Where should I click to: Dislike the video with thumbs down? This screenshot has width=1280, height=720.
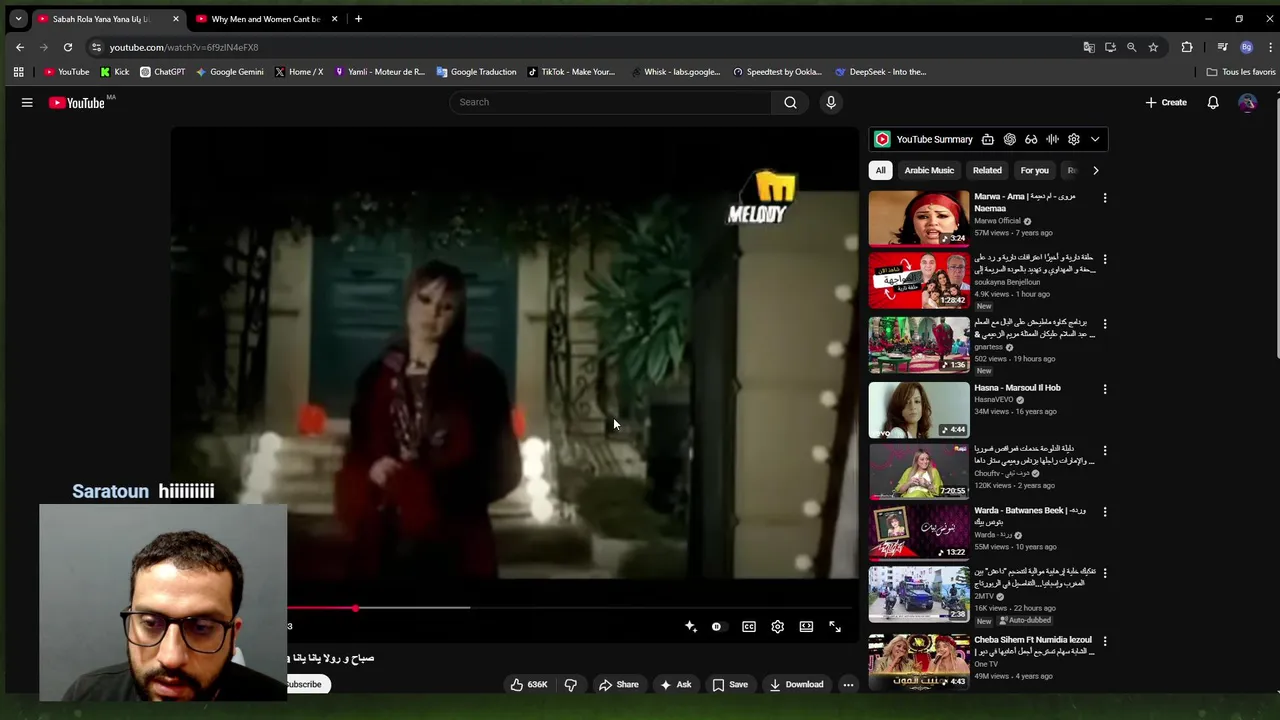click(x=570, y=684)
